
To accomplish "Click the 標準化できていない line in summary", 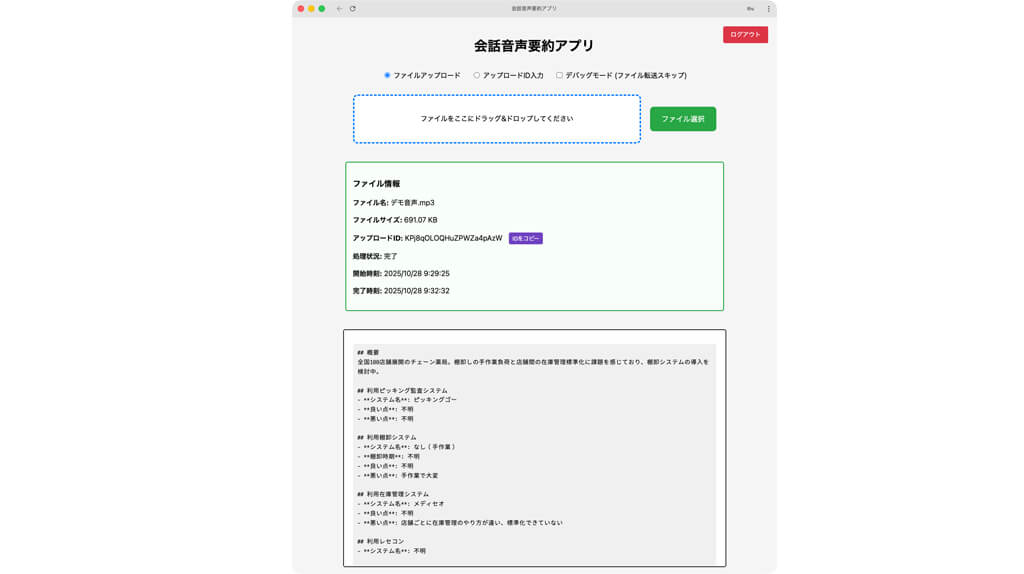I will point(460,522).
